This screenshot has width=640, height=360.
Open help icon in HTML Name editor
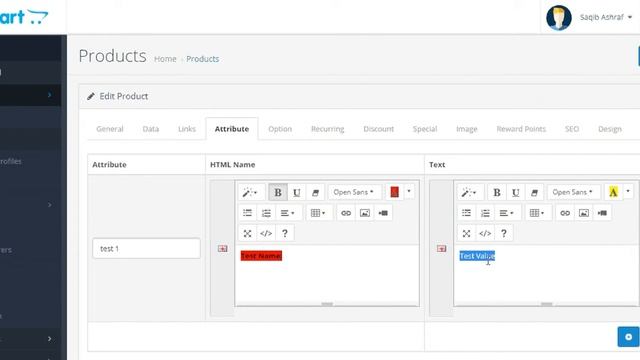pyautogui.click(x=285, y=233)
